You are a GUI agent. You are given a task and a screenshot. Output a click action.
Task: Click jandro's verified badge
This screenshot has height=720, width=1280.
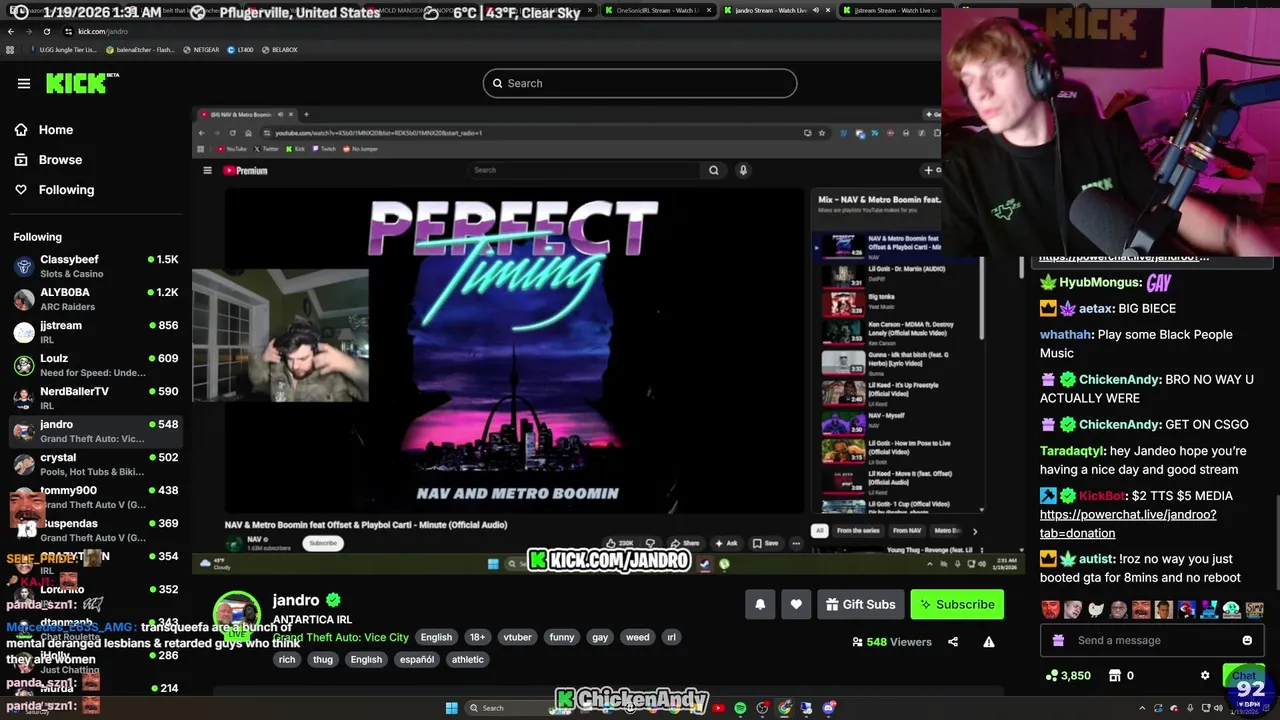click(x=333, y=600)
